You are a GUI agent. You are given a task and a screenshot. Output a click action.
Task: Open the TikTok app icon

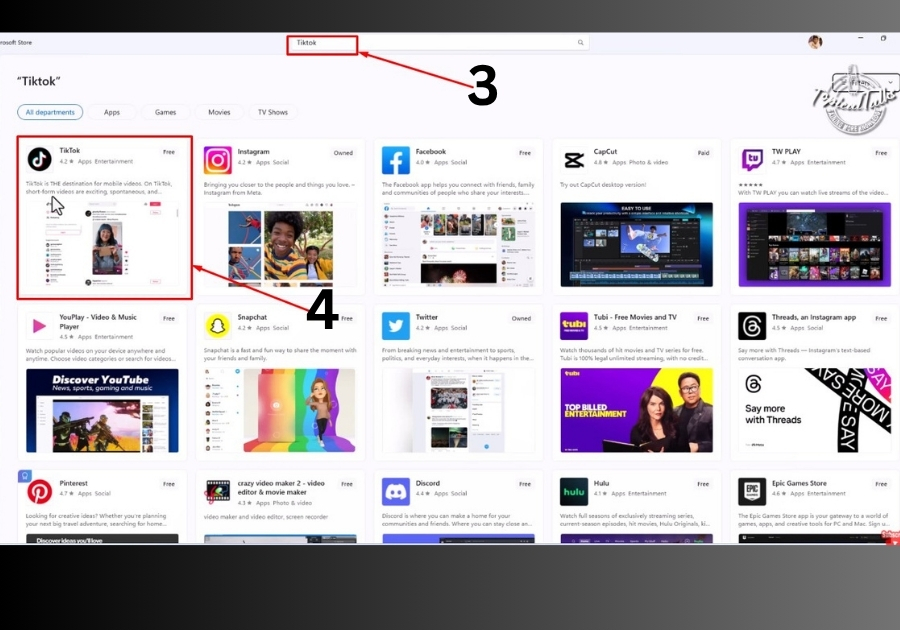click(x=40, y=159)
